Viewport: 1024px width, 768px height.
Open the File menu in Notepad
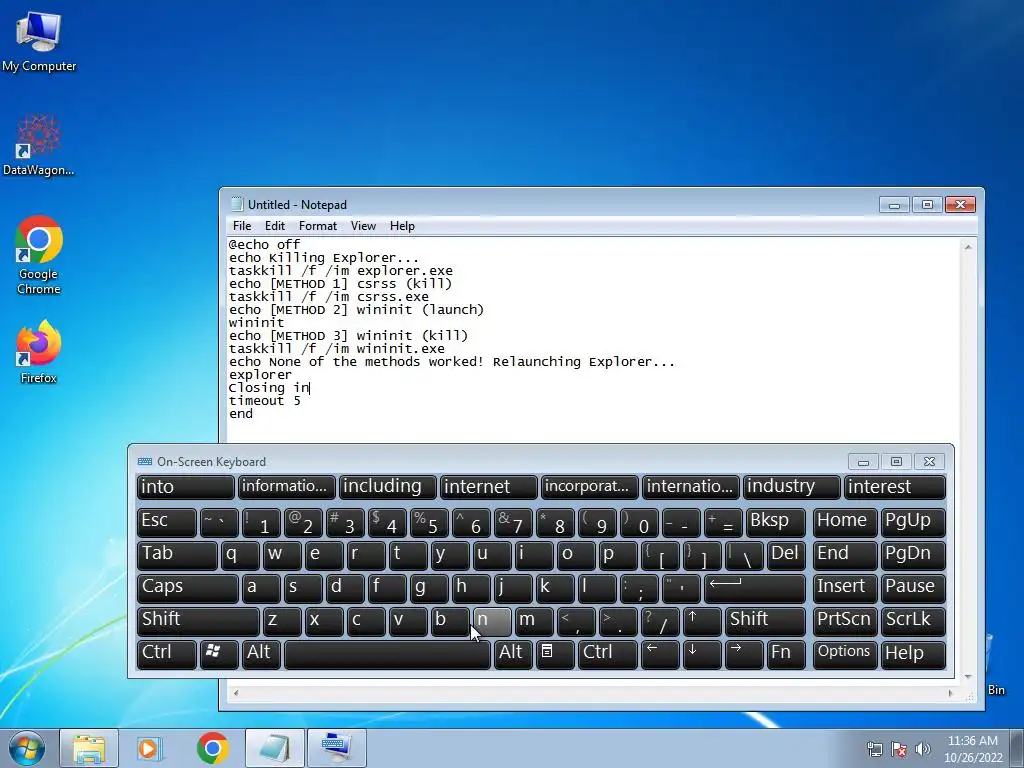(x=242, y=226)
